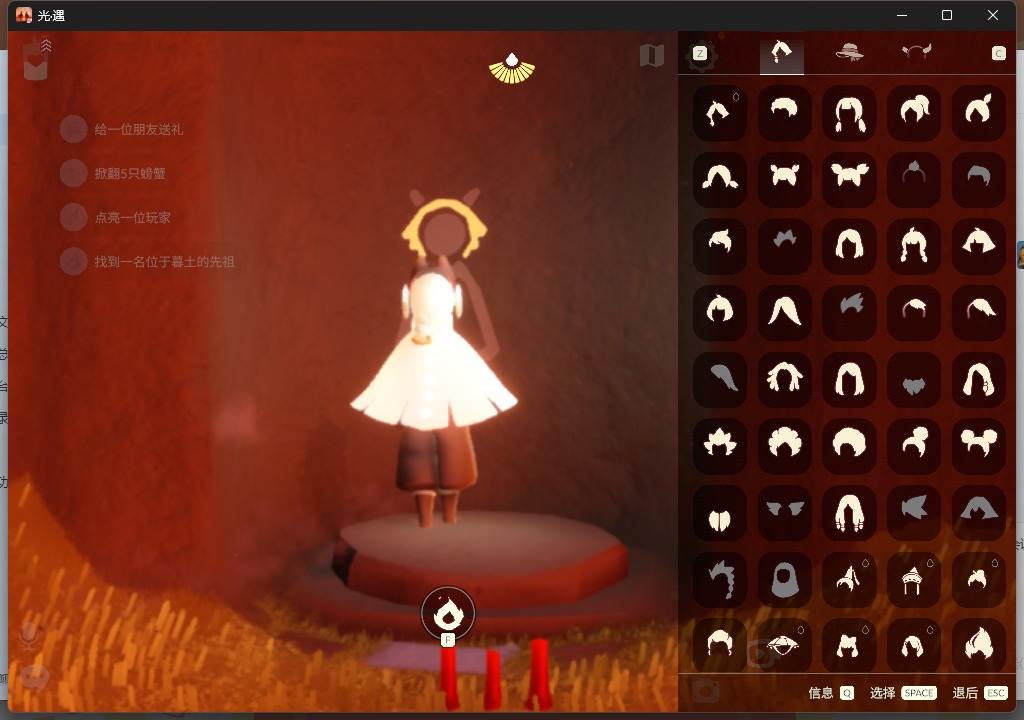The image size is (1024, 720).
Task: Select the conical straw hat item
Action: point(784,646)
